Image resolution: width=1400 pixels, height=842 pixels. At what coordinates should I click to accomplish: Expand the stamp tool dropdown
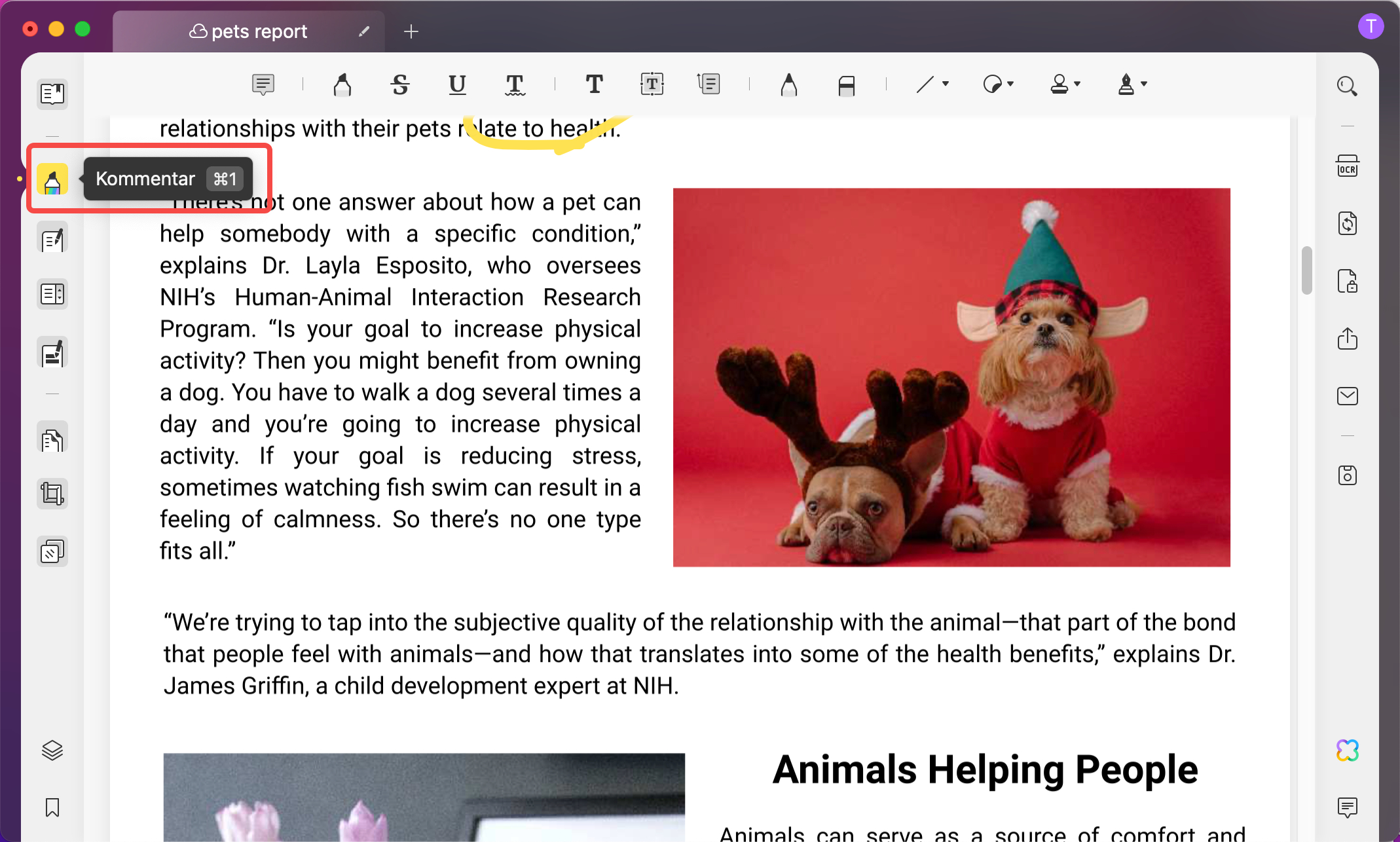[1077, 84]
